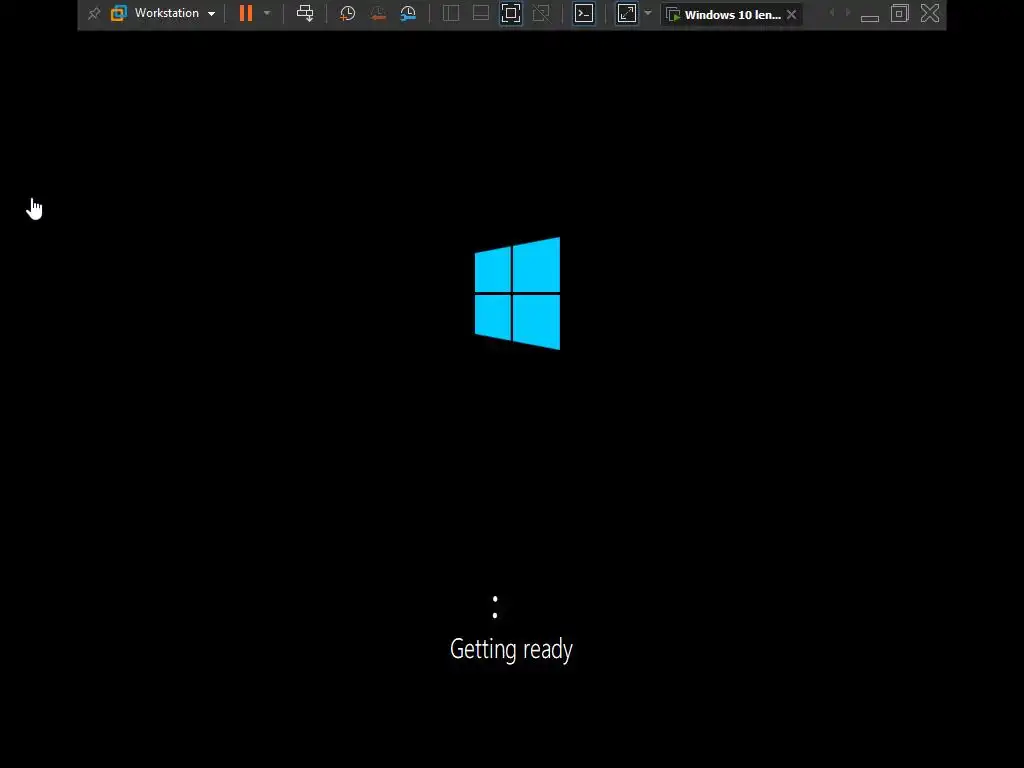The image size is (1024, 768).
Task: Take a snapshot of the VM
Action: (347, 13)
